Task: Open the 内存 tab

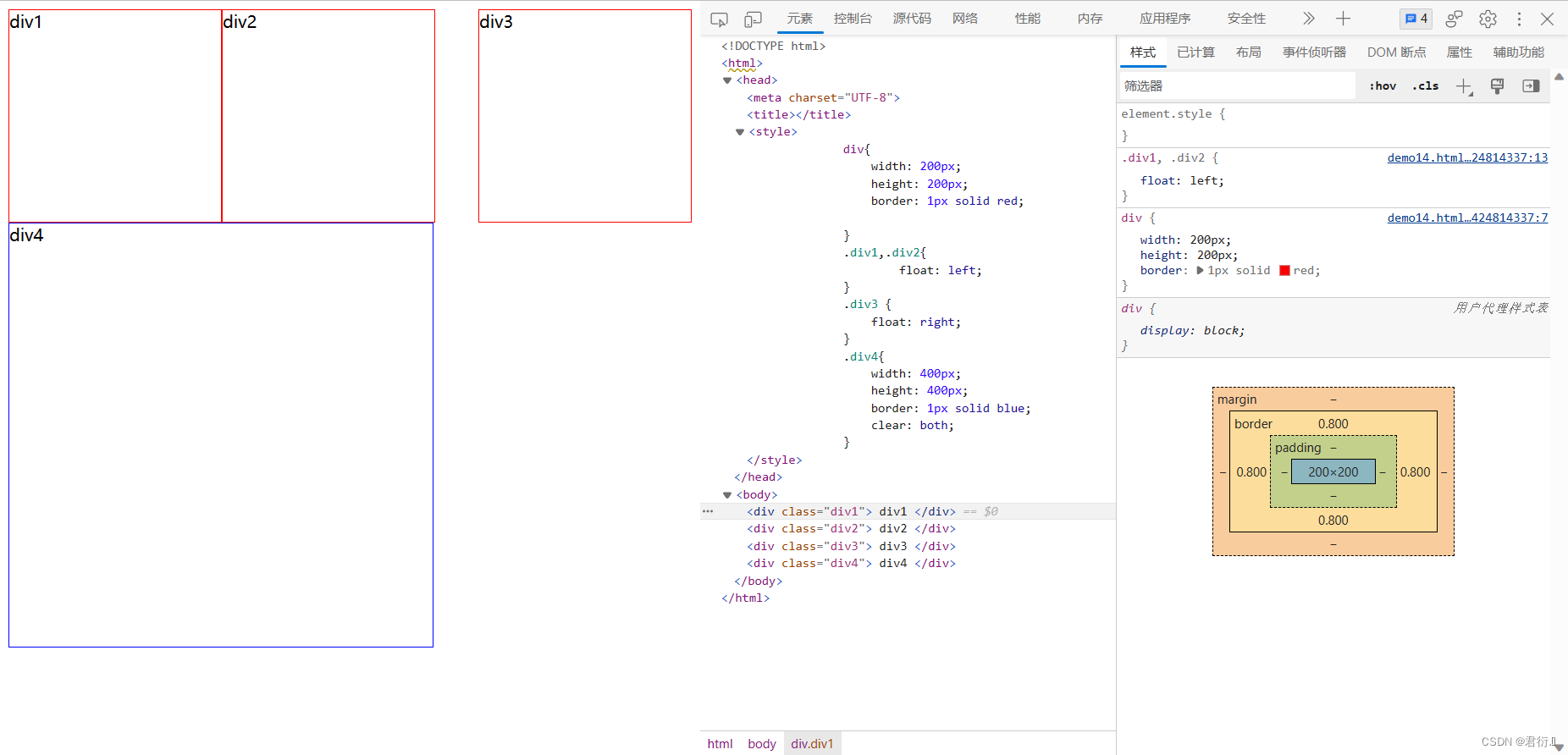Action: coord(1090,19)
